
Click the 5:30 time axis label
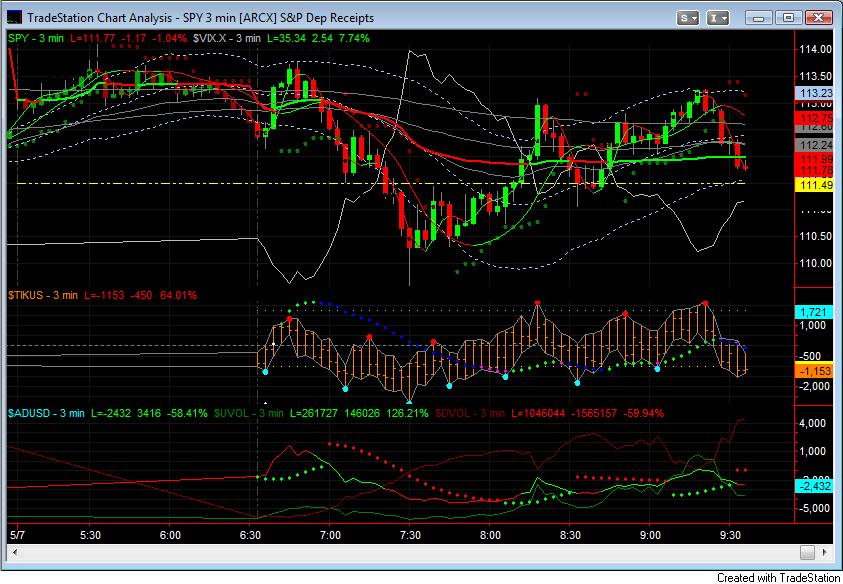point(90,536)
